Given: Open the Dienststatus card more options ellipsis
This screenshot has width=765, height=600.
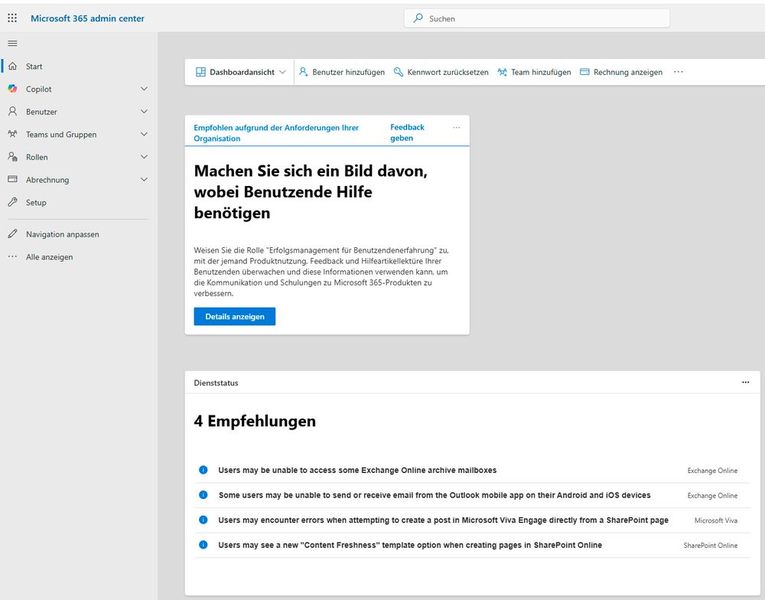Looking at the screenshot, I should coord(745,382).
